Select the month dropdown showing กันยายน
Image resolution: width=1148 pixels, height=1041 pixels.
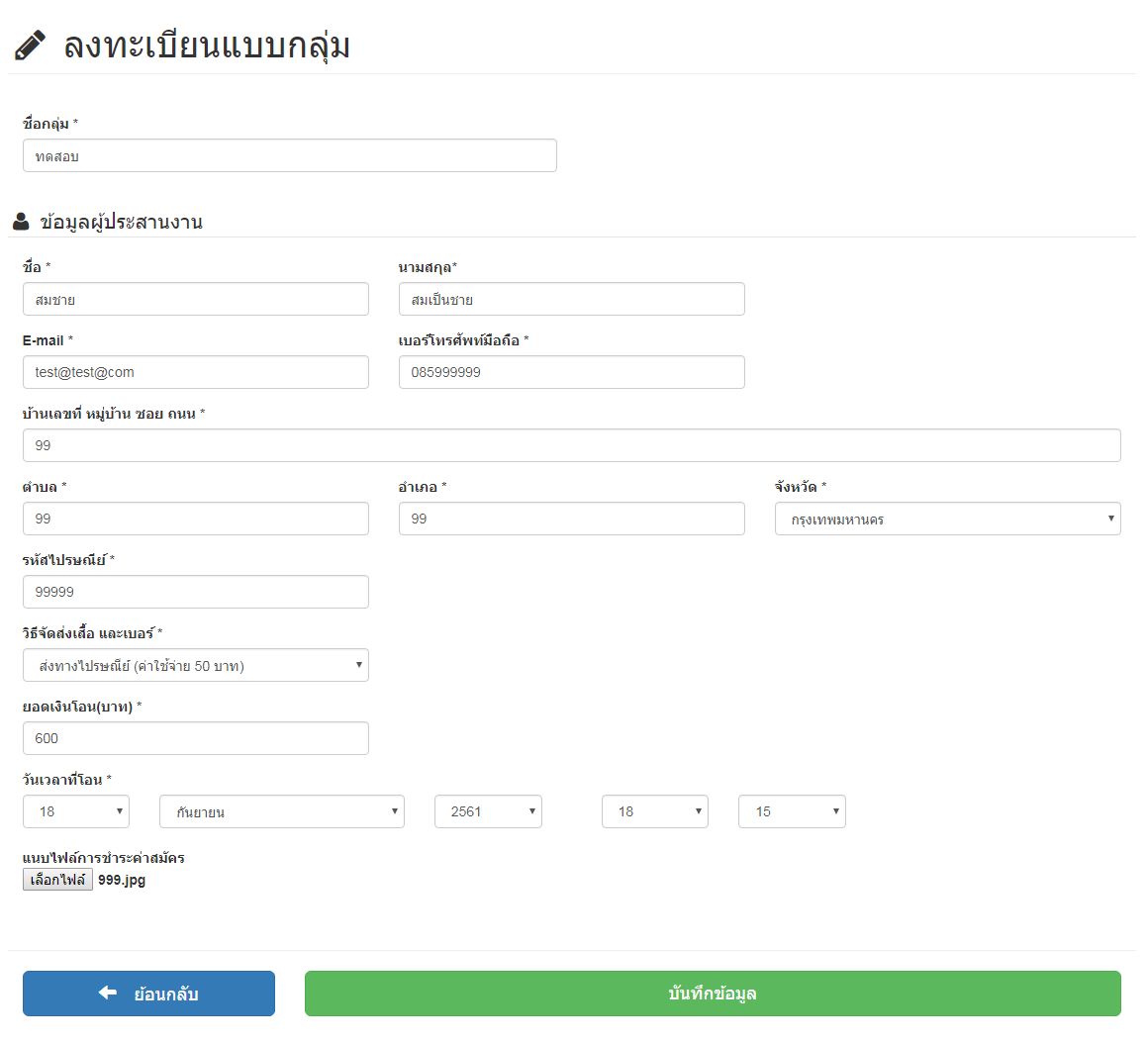click(281, 811)
